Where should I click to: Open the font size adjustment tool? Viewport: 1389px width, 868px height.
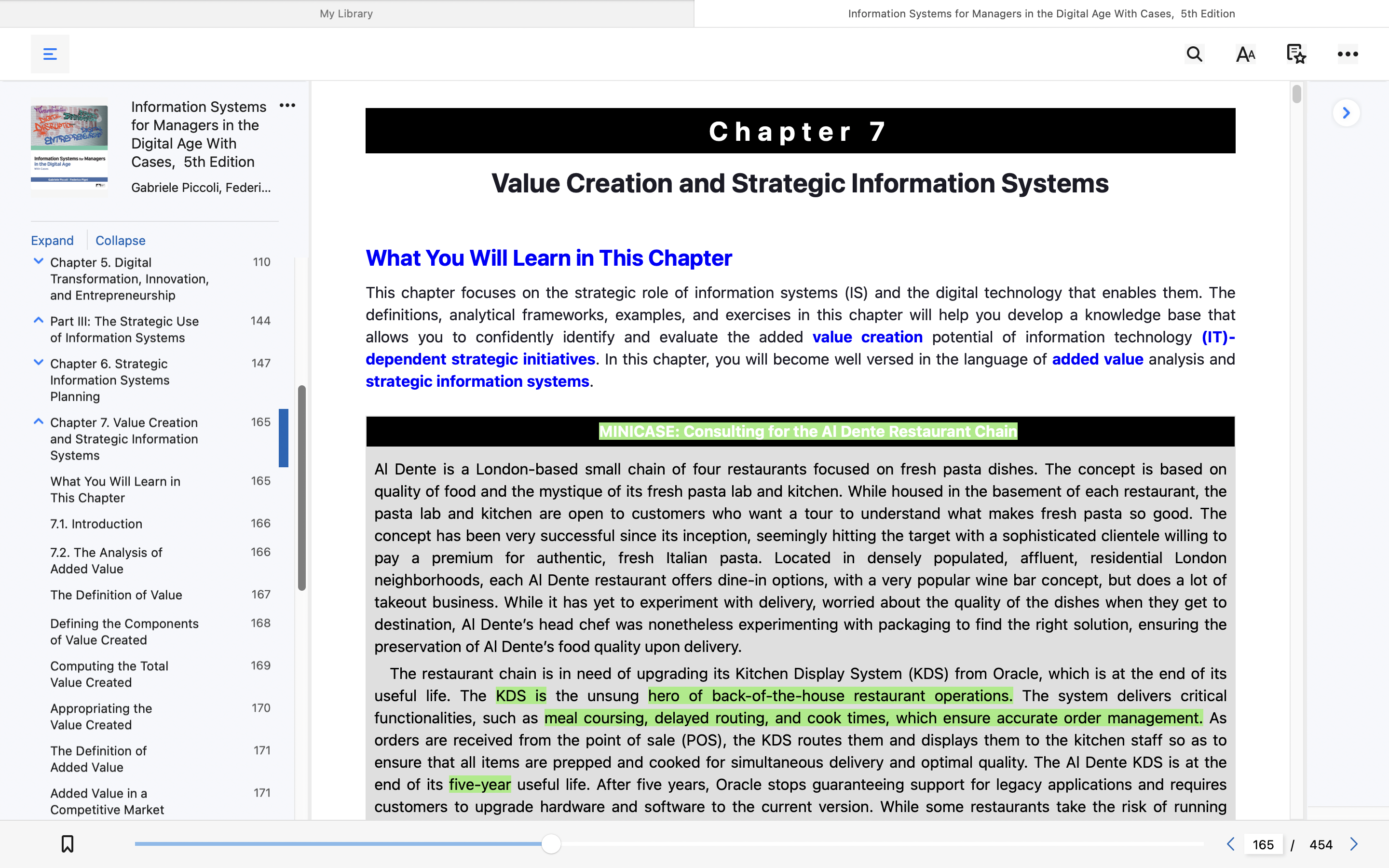point(1245,54)
